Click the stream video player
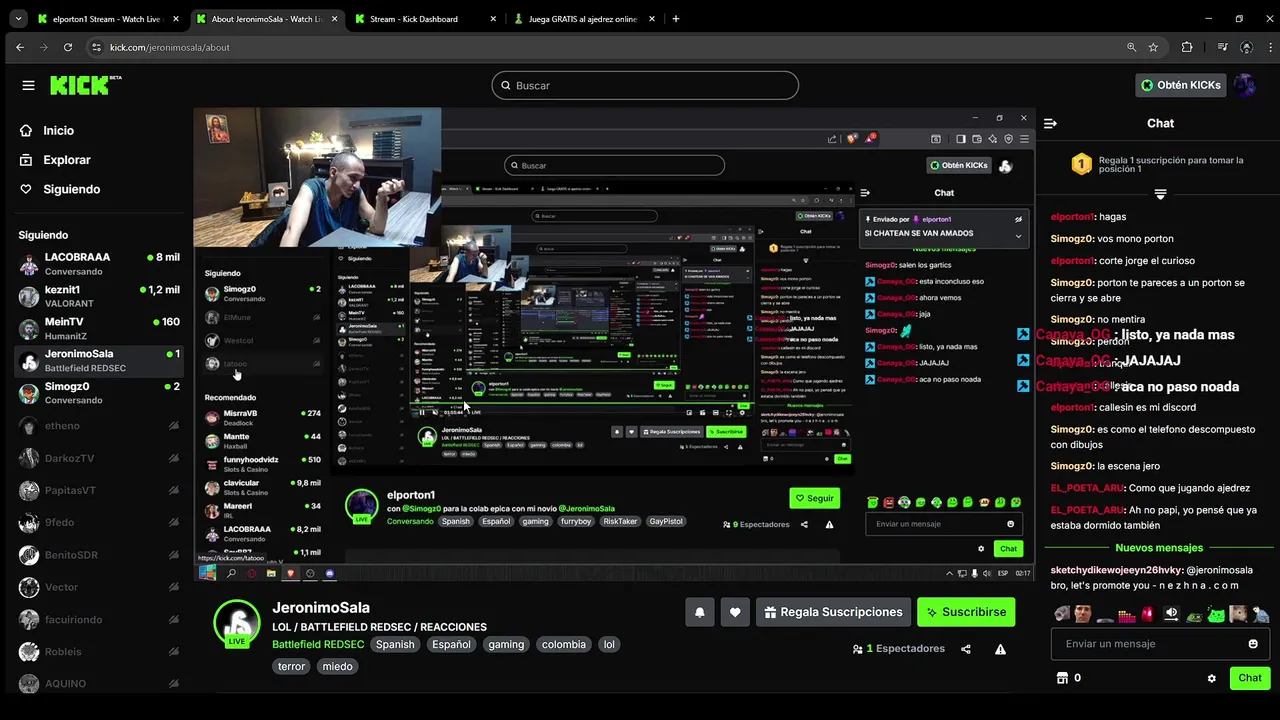Screen dimensions: 1280x720 tap(614, 345)
